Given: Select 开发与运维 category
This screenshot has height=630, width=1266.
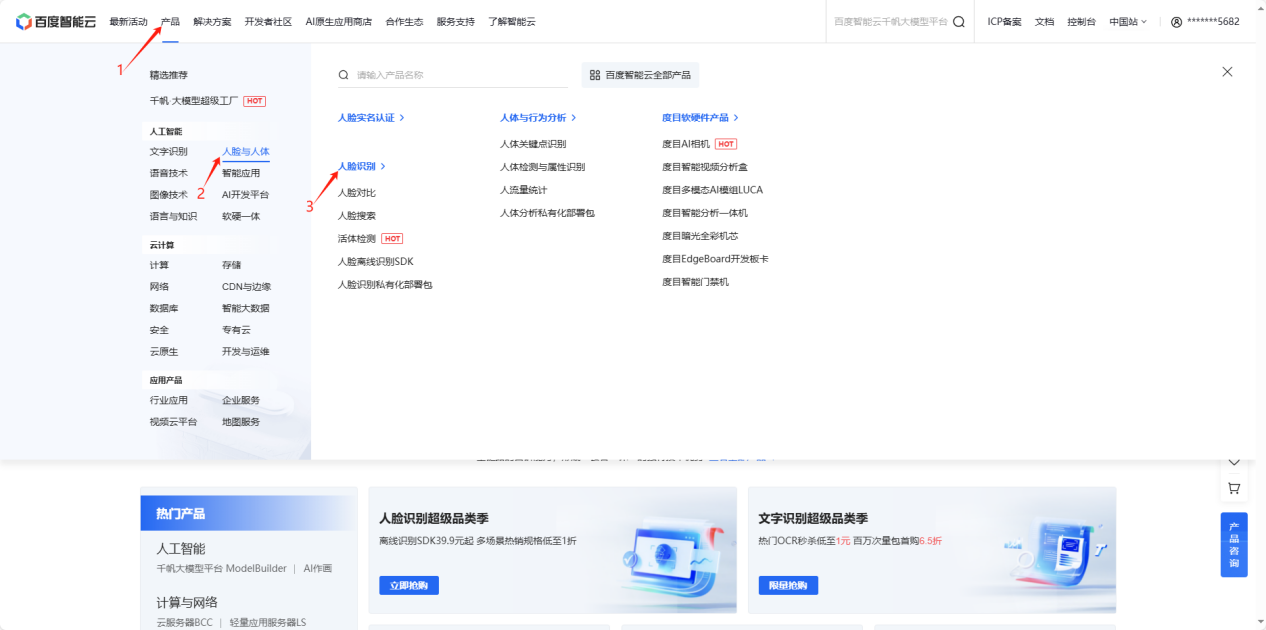Looking at the screenshot, I should coord(246,352).
